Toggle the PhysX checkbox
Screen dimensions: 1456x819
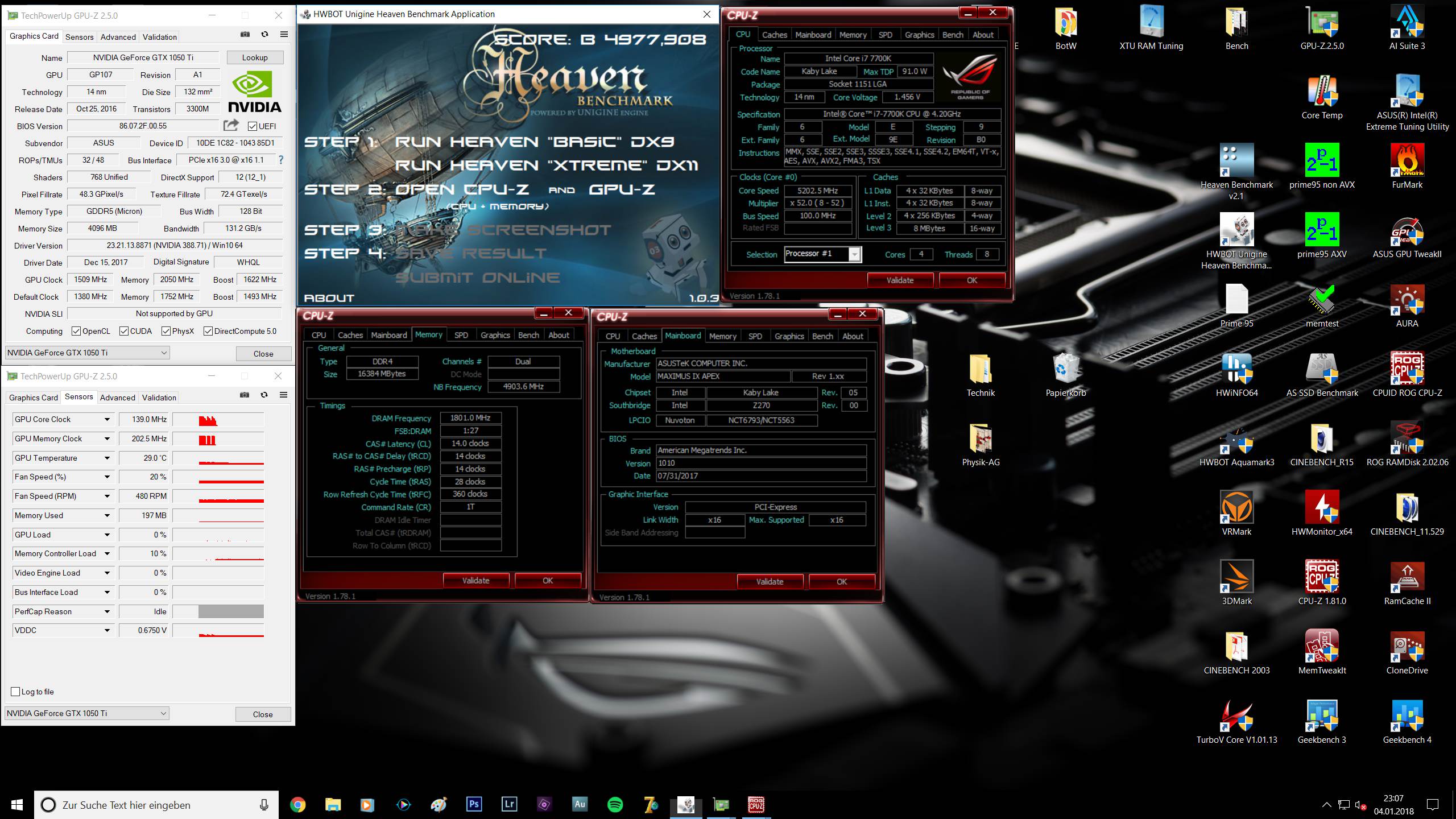coord(166,331)
